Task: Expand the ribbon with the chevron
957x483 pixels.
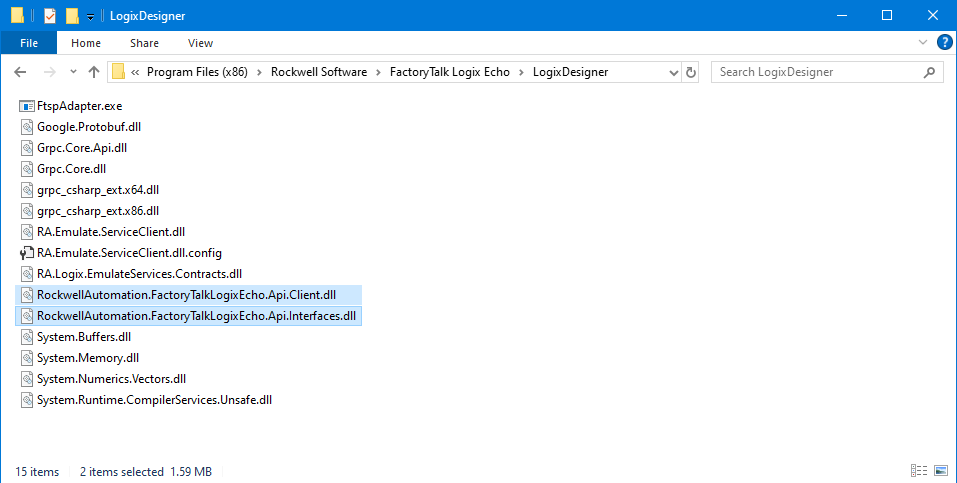Action: coord(922,43)
